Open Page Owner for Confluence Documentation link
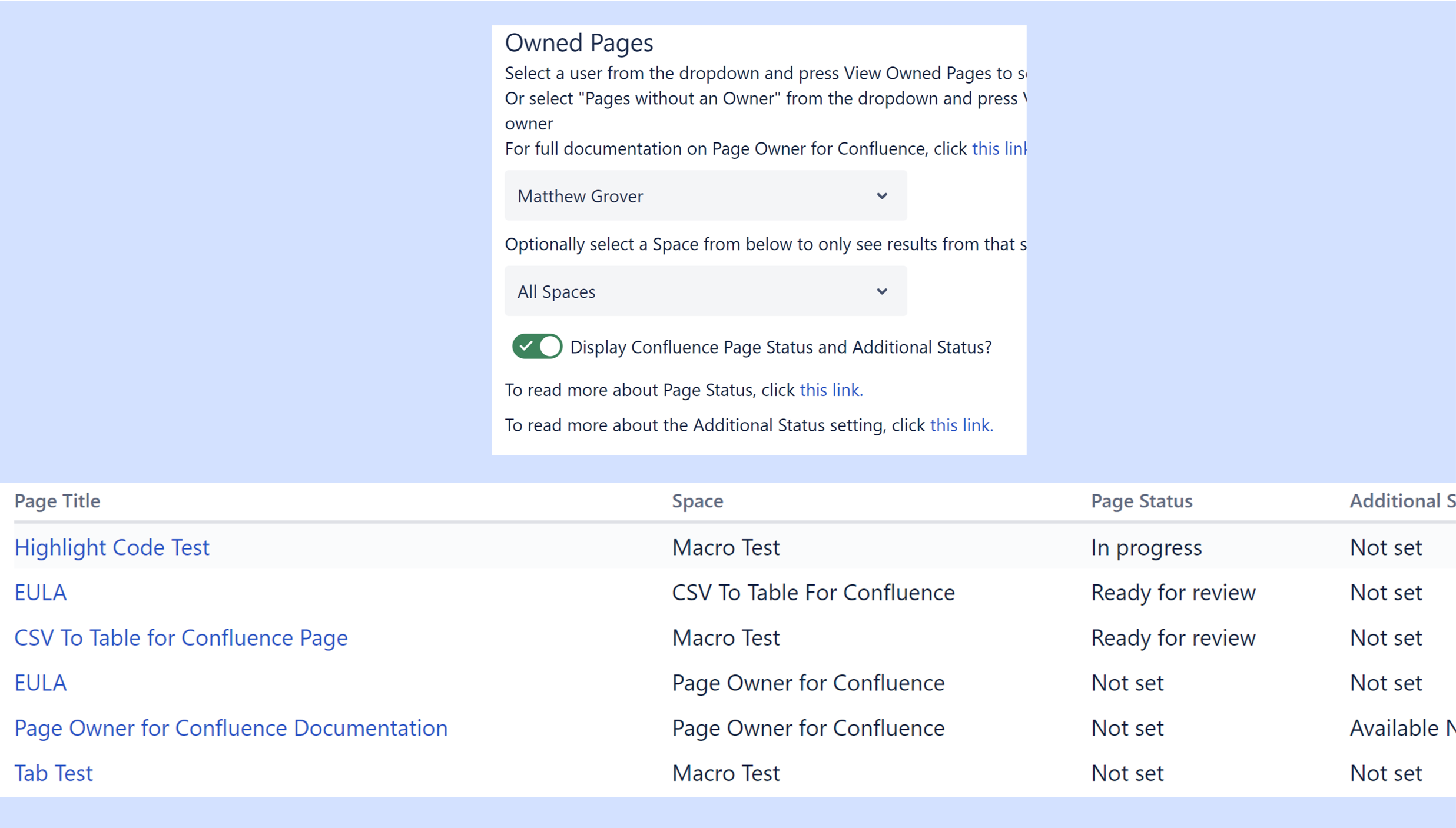The height and width of the screenshot is (828, 1456). coord(231,728)
